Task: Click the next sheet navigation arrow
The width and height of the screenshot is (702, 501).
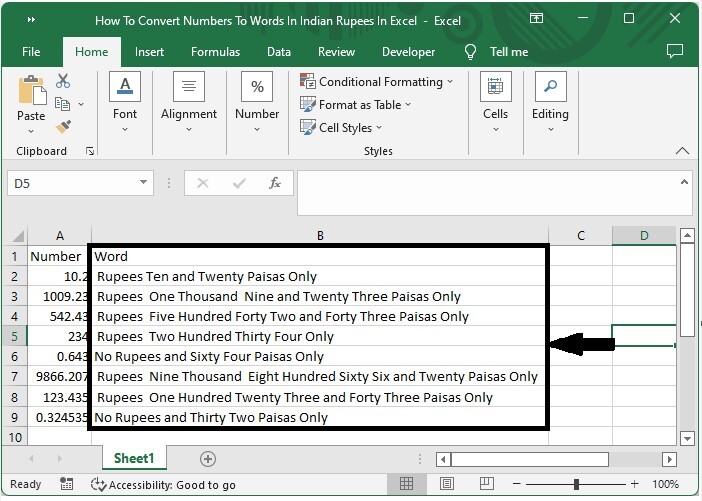Action: (x=60, y=458)
